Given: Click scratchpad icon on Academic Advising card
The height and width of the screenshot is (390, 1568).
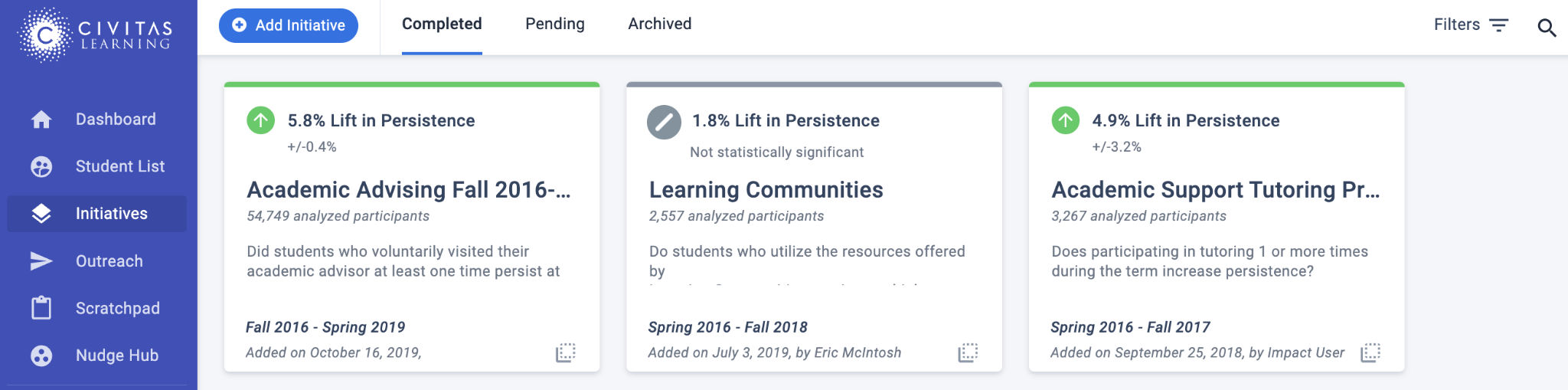Looking at the screenshot, I should pyautogui.click(x=566, y=352).
